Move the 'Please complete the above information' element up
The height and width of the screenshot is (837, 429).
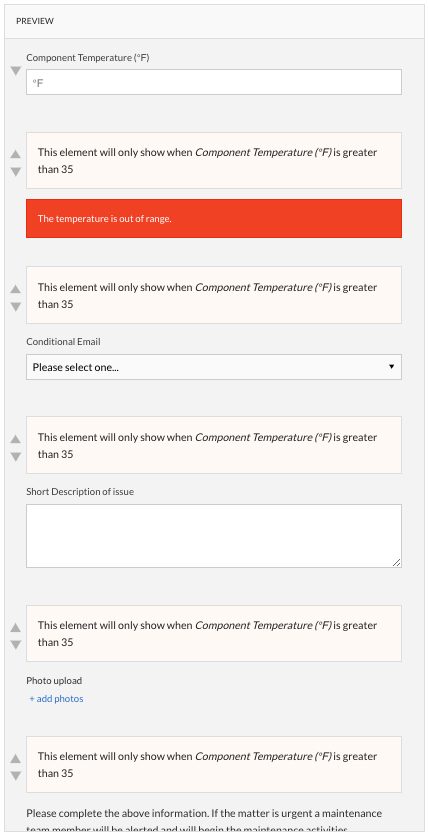pos(16,758)
